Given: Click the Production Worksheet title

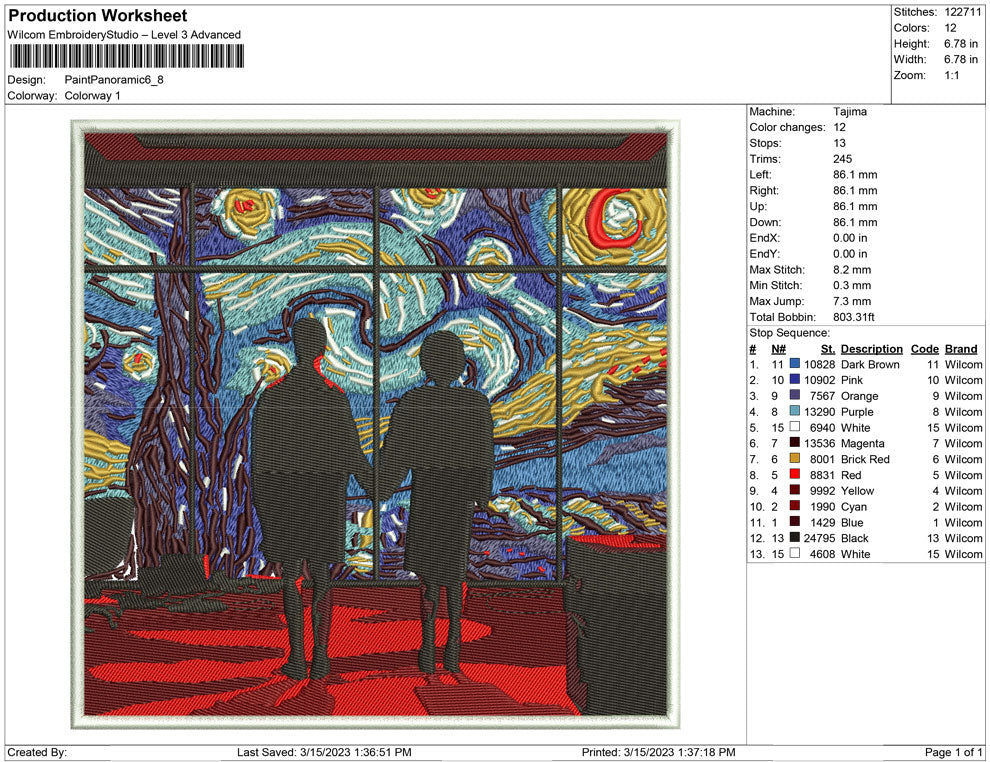Looking at the screenshot, I should 96,16.
